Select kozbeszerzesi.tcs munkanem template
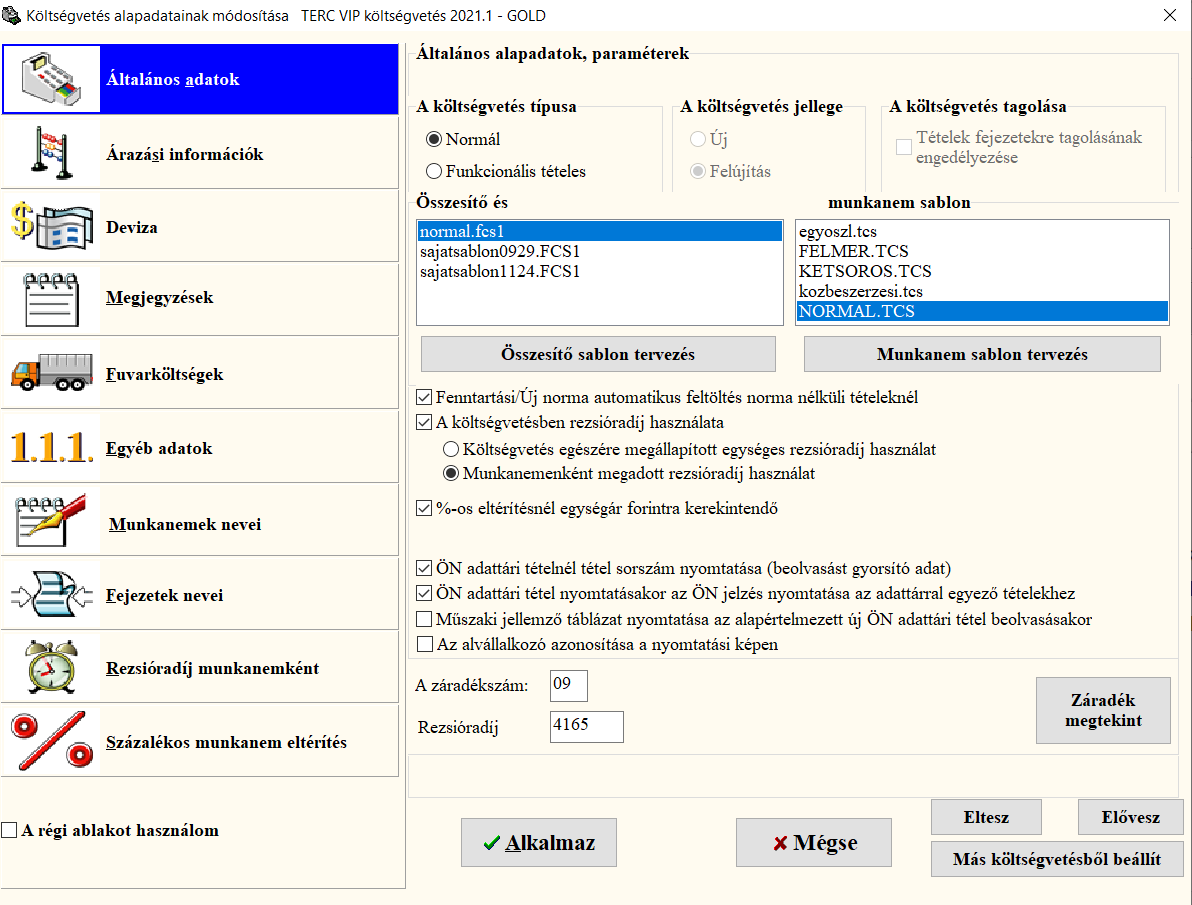1192x905 pixels. point(982,291)
